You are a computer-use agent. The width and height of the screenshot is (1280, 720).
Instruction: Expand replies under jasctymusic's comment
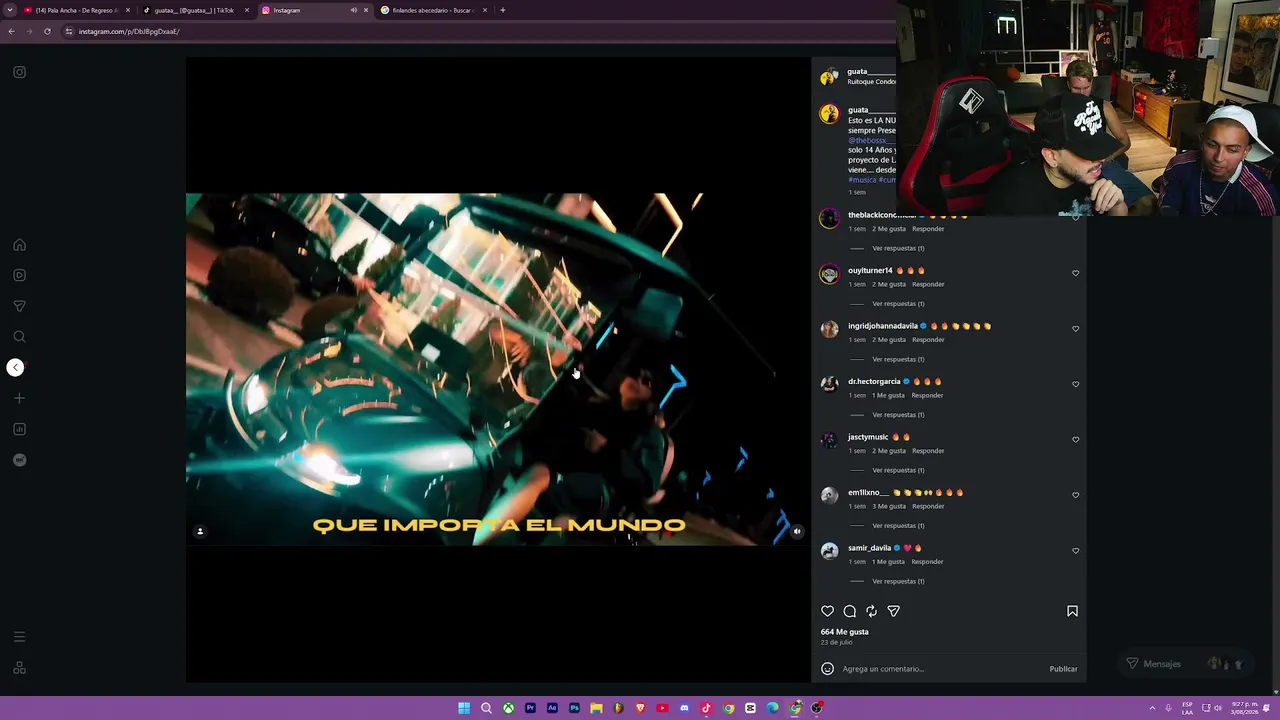tap(898, 470)
